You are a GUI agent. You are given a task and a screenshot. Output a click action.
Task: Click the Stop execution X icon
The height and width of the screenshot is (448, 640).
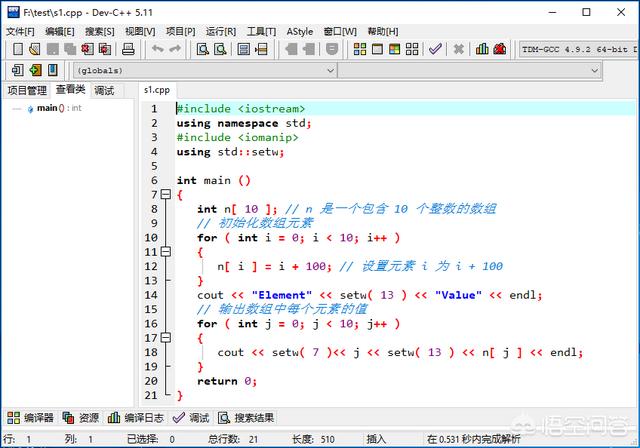(458, 49)
